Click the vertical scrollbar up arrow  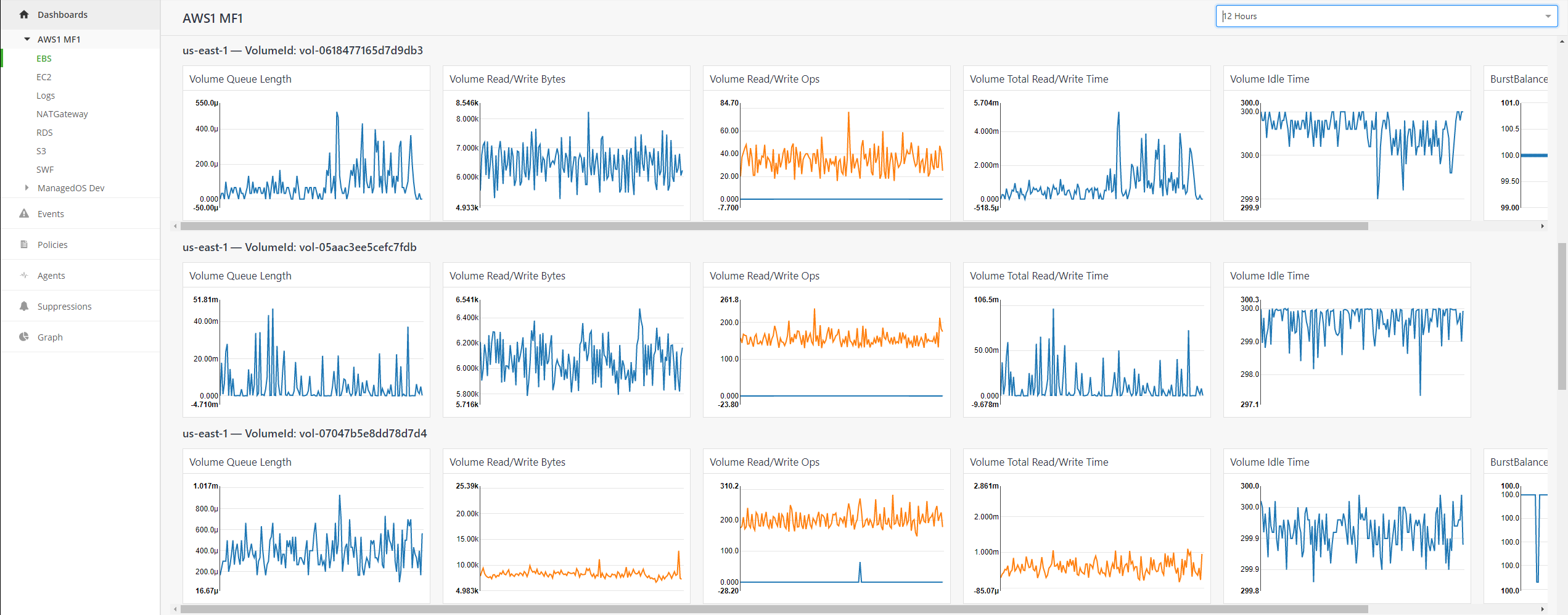[x=1562, y=41]
